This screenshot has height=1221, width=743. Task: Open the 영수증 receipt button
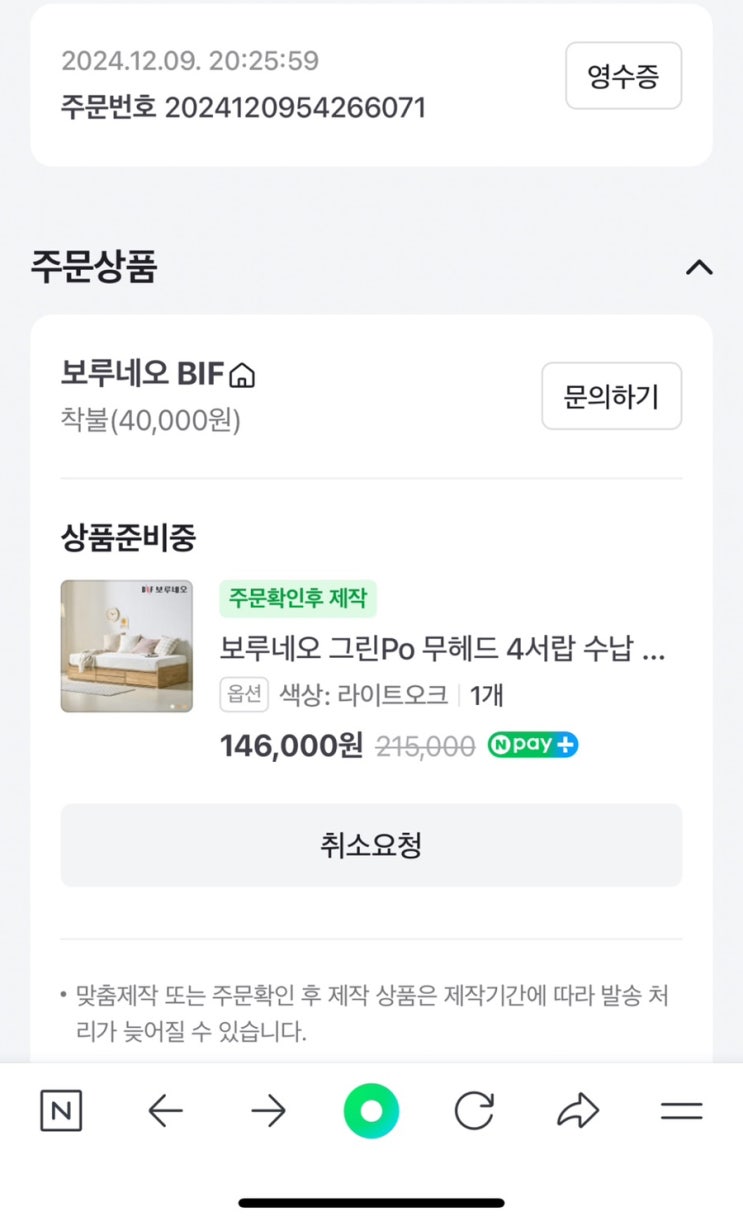coord(623,76)
